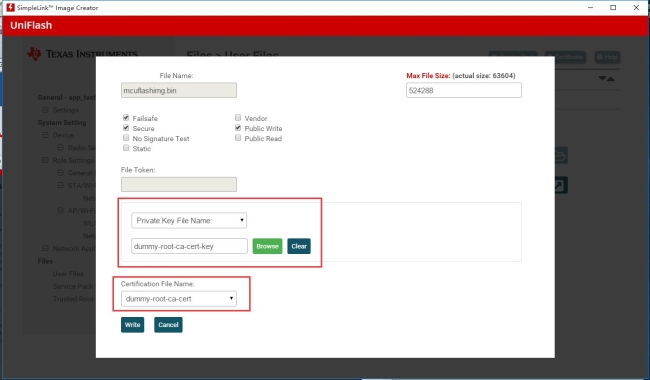The image size is (650, 380).
Task: Click the Write button
Action: [x=133, y=324]
